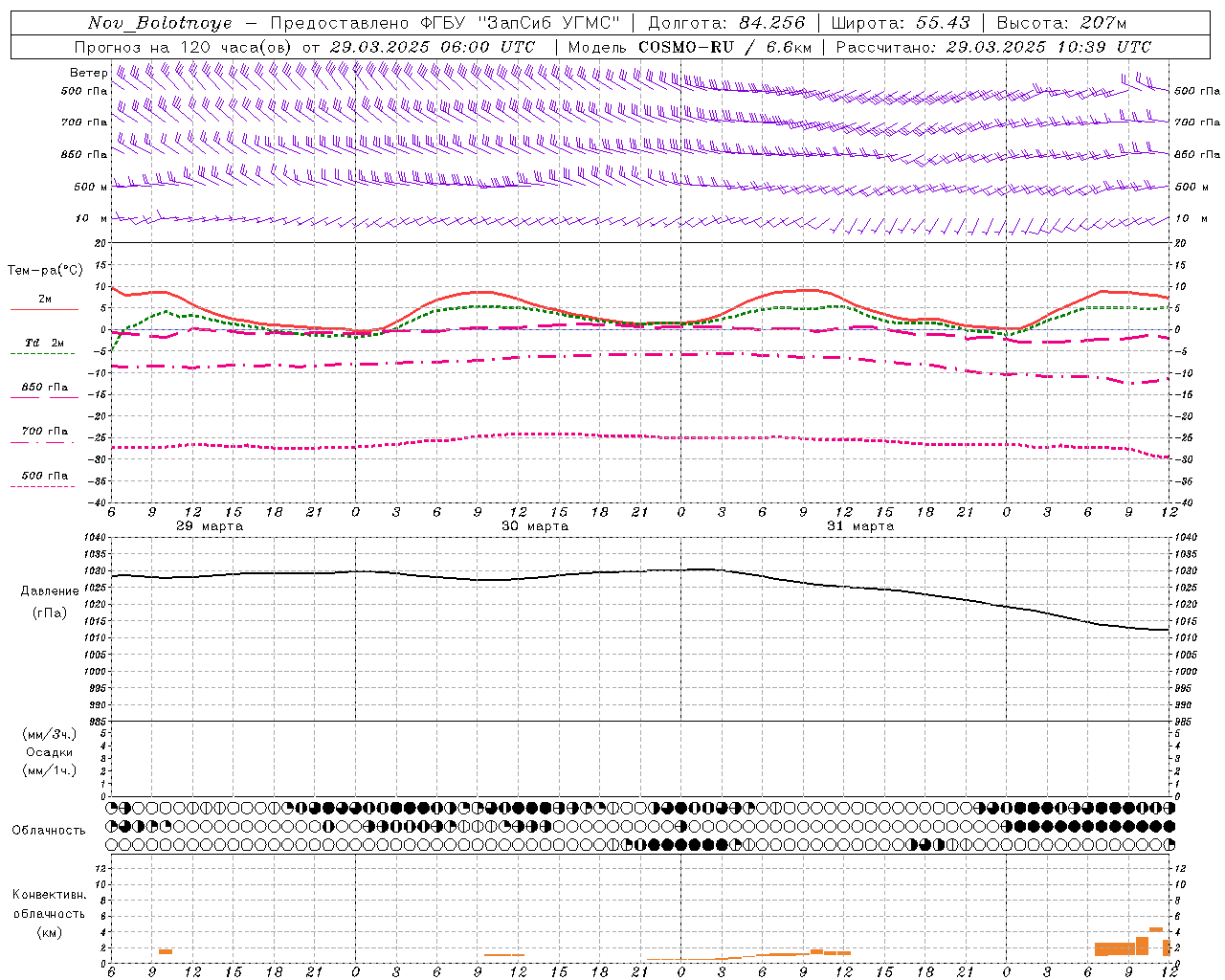Click the (гПа) pressure unit label
1225x980 pixels.
[50, 613]
